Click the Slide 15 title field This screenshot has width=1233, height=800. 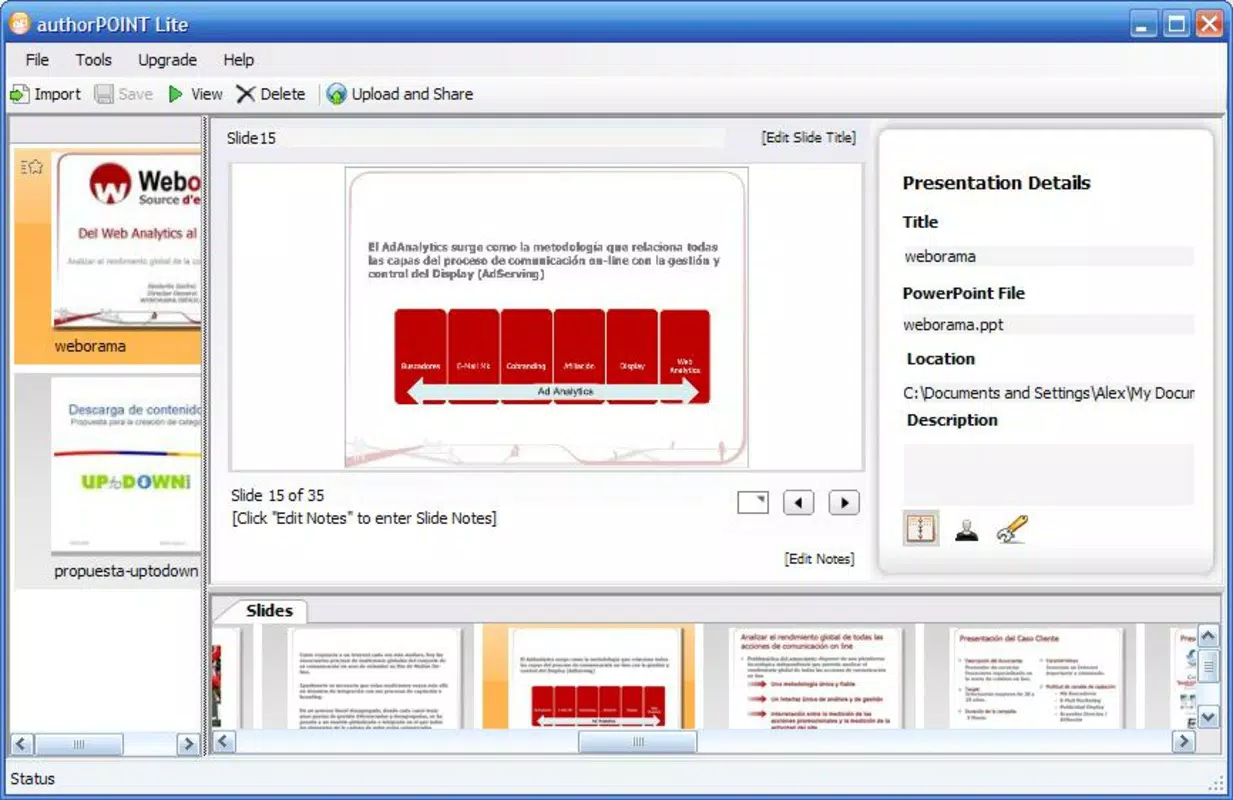pyautogui.click(x=475, y=138)
